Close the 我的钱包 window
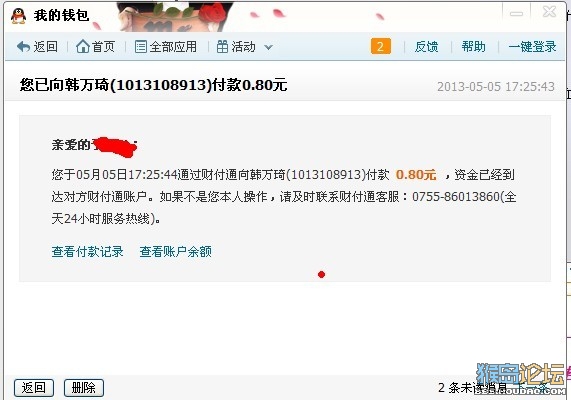This screenshot has height=400, width=571. coord(549,12)
